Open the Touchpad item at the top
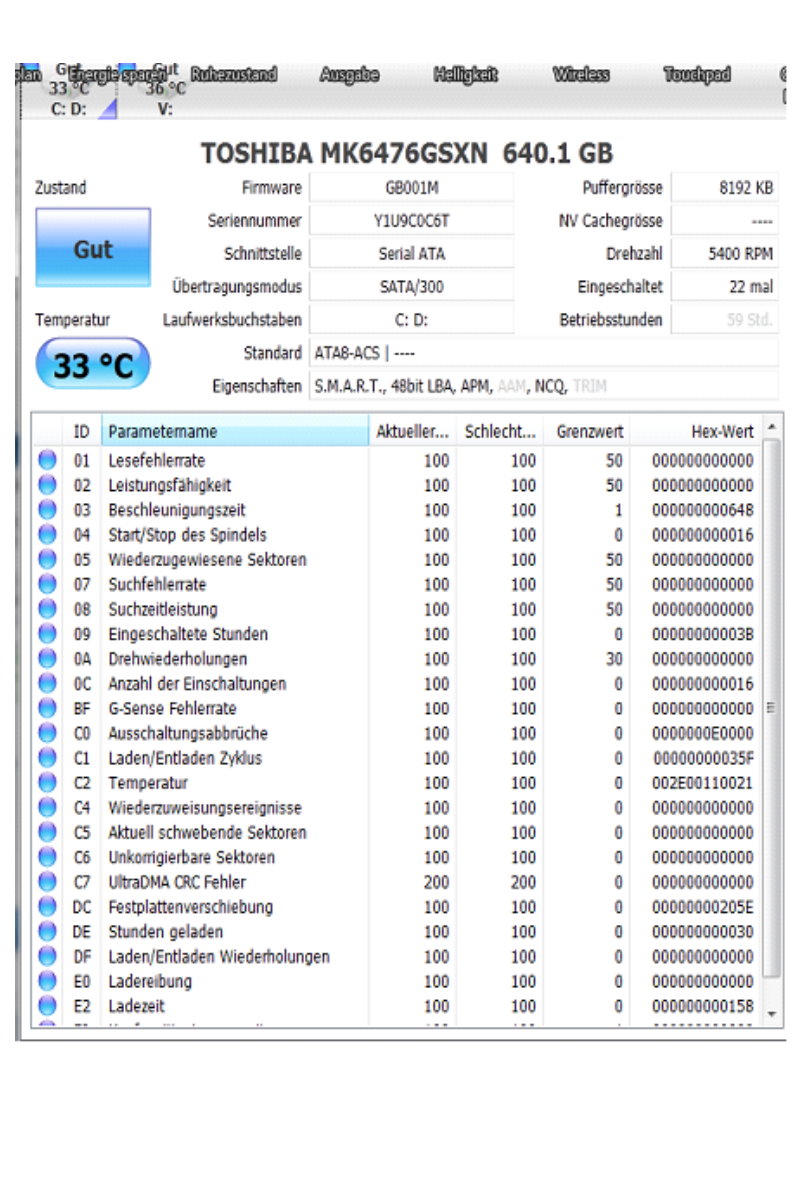Screen dimensions: 800x1200 pos(697,75)
